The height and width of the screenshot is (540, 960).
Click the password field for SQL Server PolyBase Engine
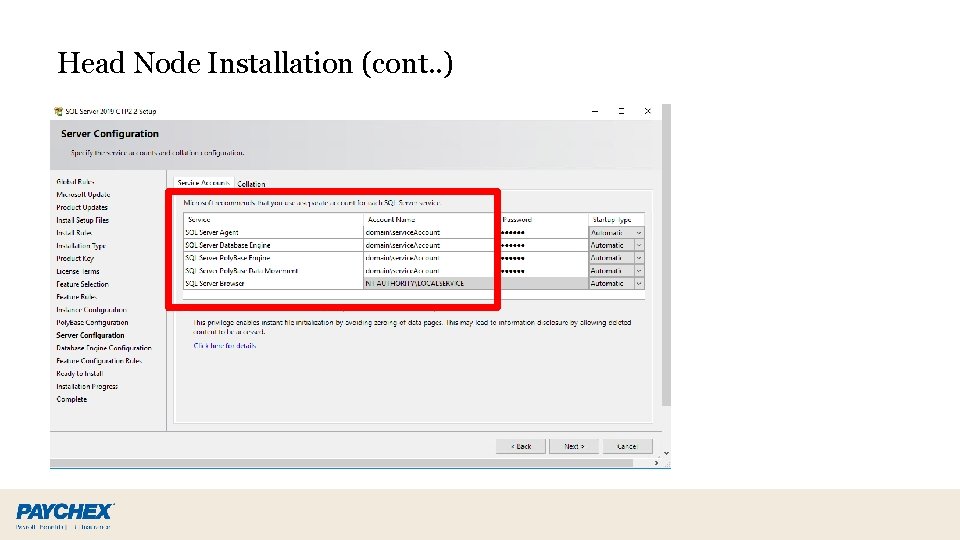[544, 258]
